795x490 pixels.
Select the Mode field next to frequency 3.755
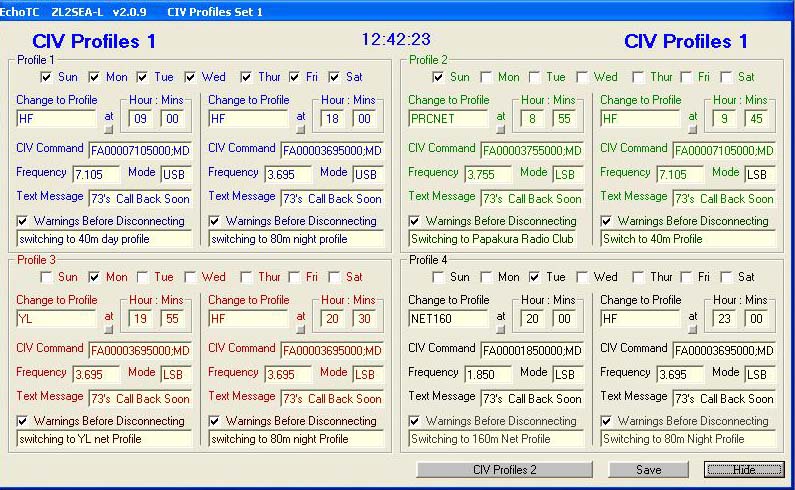point(566,174)
